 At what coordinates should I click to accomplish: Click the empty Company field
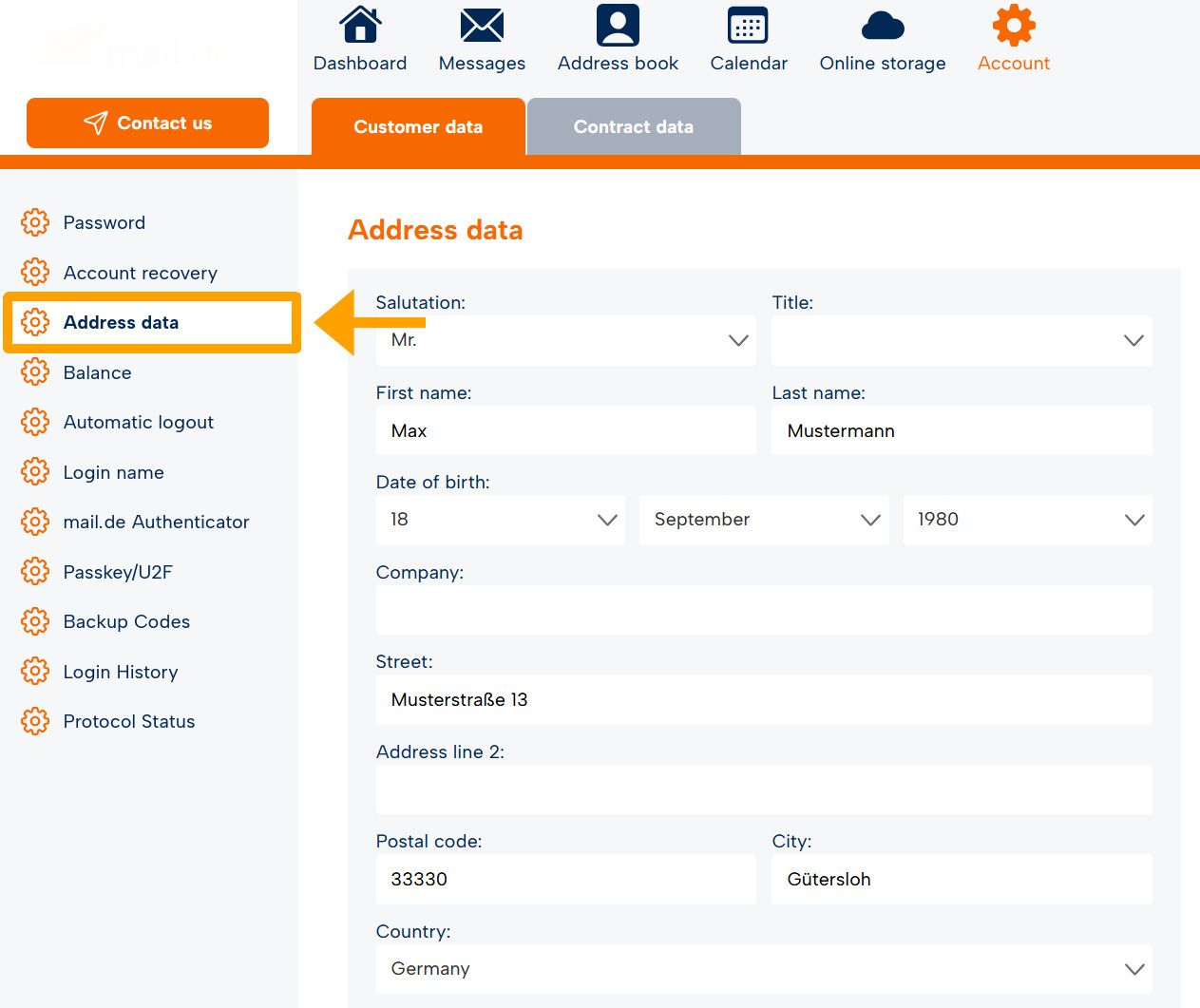tap(764, 610)
